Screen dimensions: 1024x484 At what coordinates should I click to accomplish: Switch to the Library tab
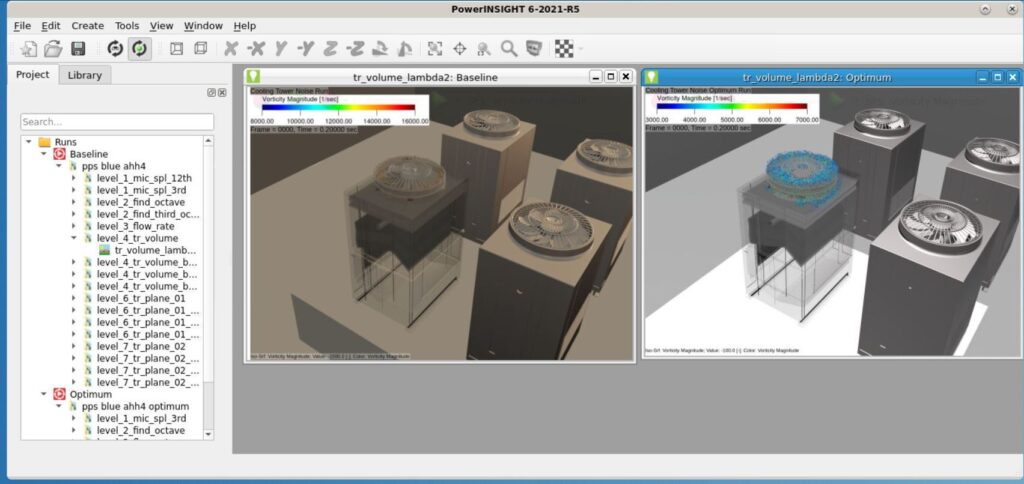pyautogui.click(x=85, y=74)
